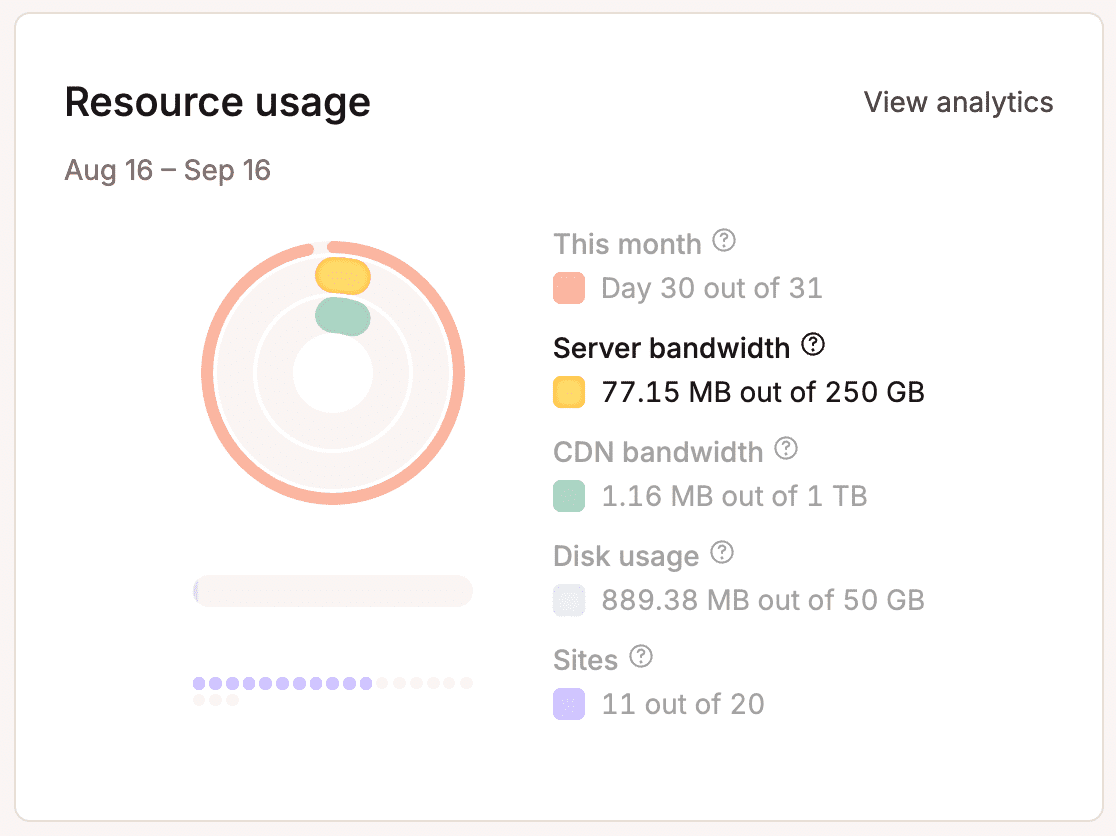Select the Server bandwidth label
The width and height of the screenshot is (1116, 836).
[x=671, y=348]
